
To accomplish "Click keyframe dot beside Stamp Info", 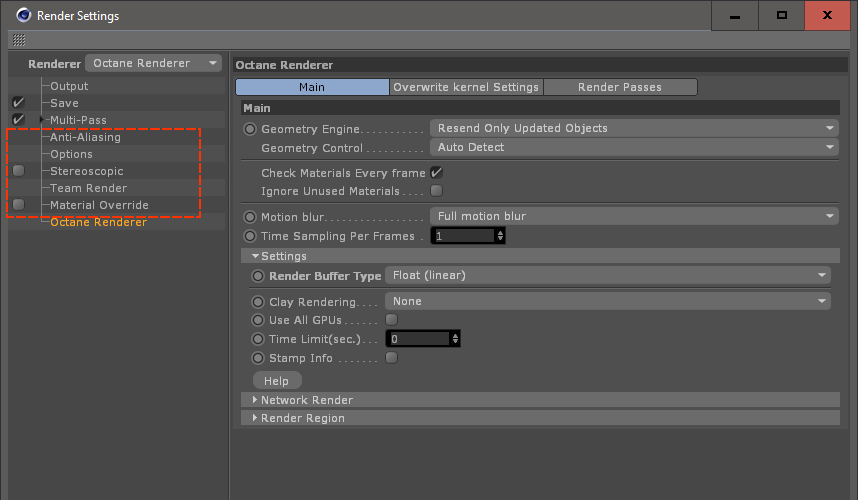I will click(259, 358).
